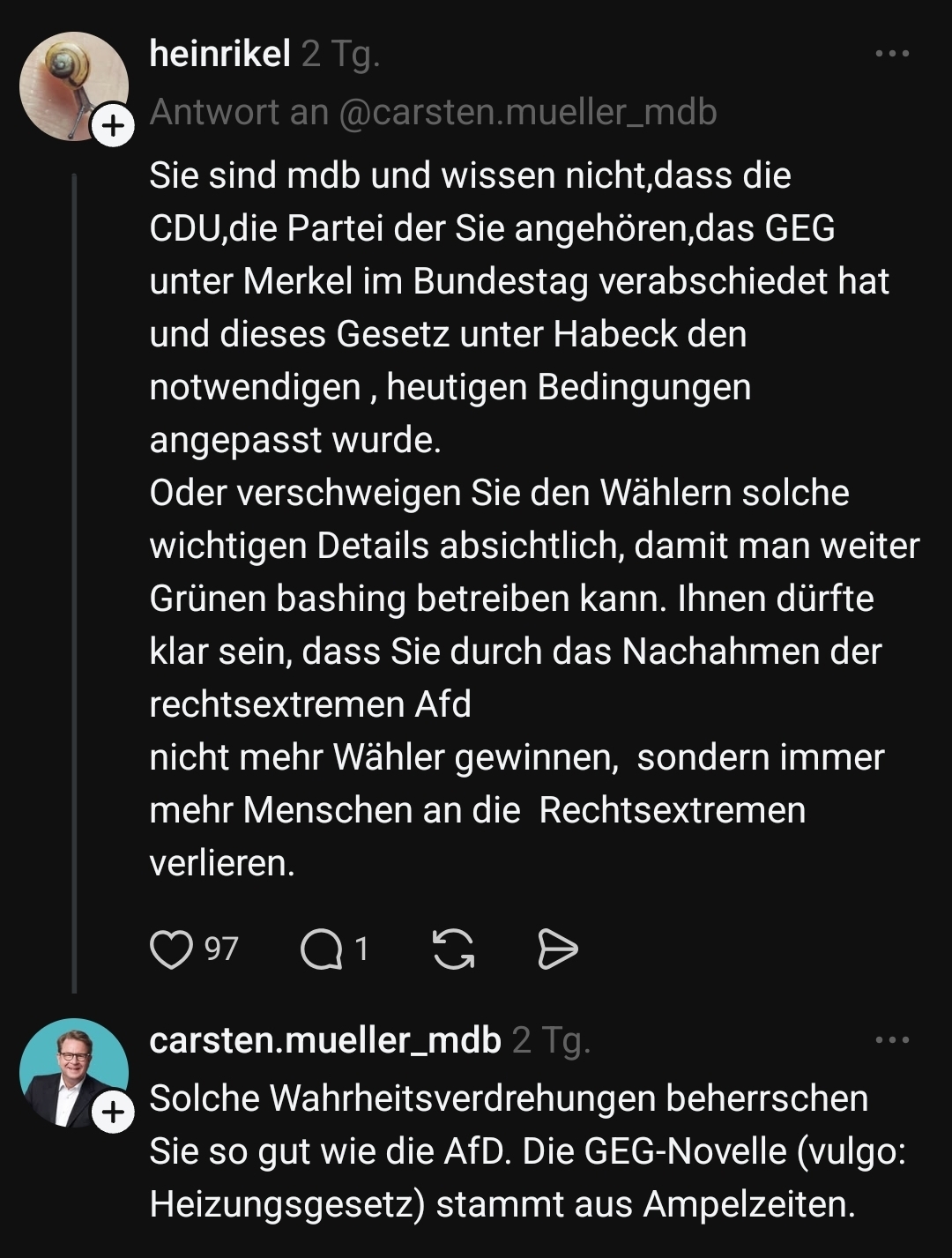View the 97 likes count
Viewport: 952px width, 1258px height.
coord(221,949)
